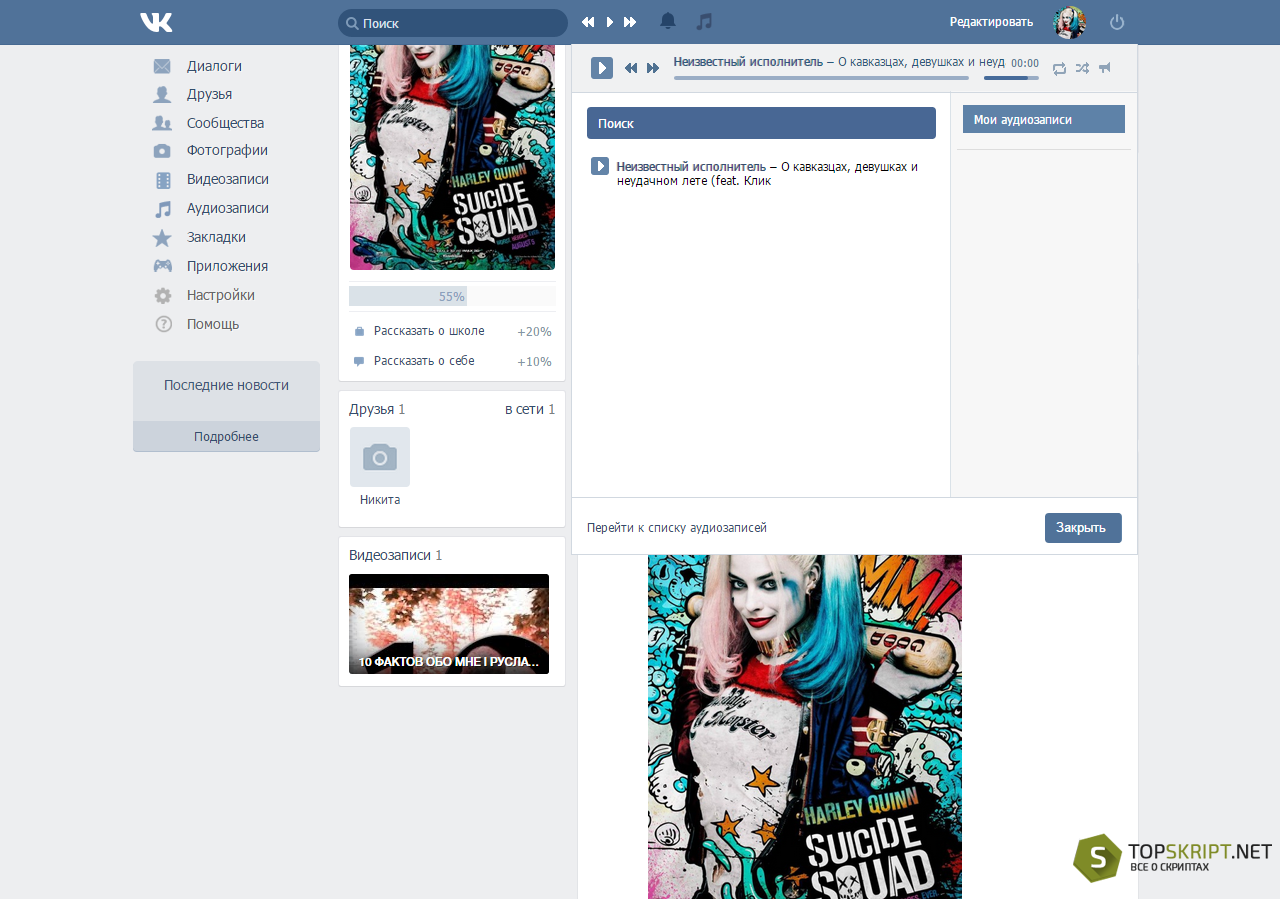Open the Видеозаписи 1 section header
Screen dimensions: 1280x899
point(395,555)
